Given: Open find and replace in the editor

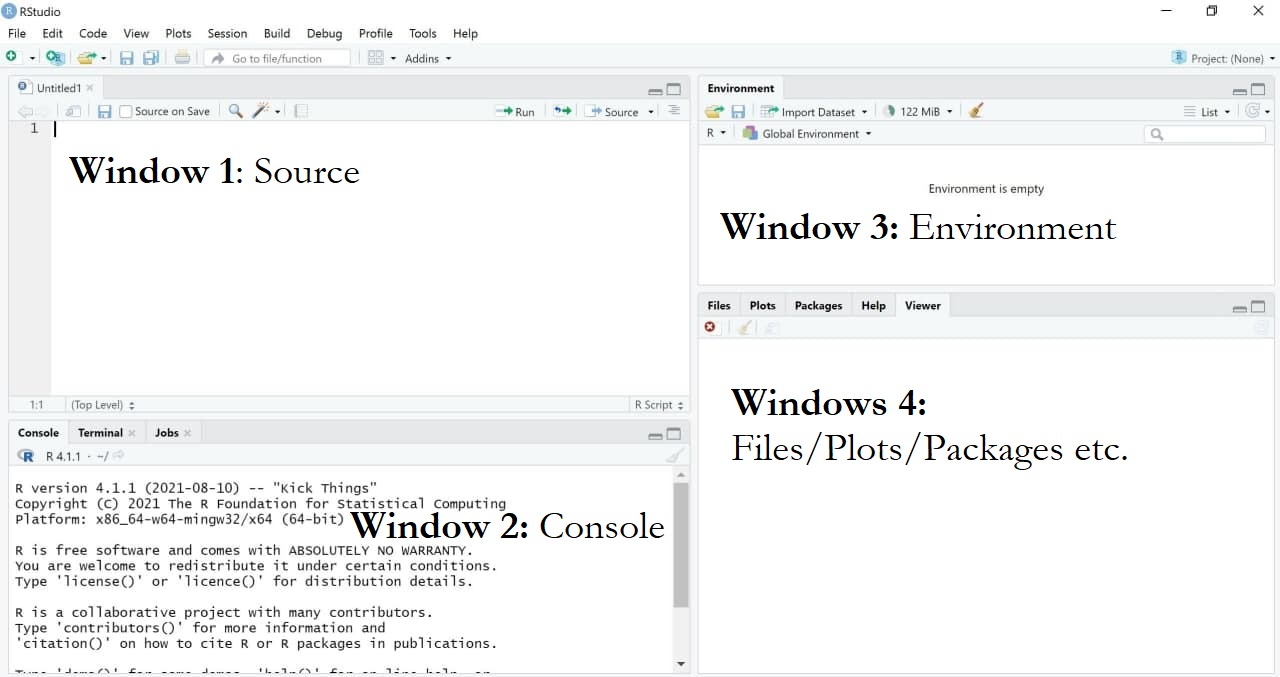Looking at the screenshot, I should click(x=234, y=110).
